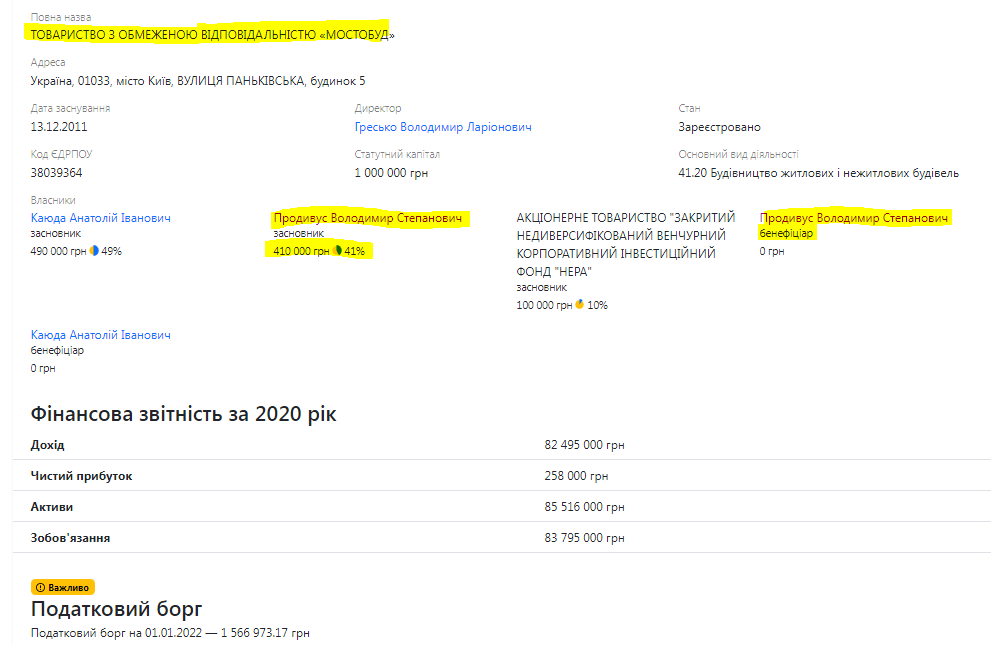Click the statutory capital value 1 000 000 грн
This screenshot has height=645, width=991.
(393, 173)
